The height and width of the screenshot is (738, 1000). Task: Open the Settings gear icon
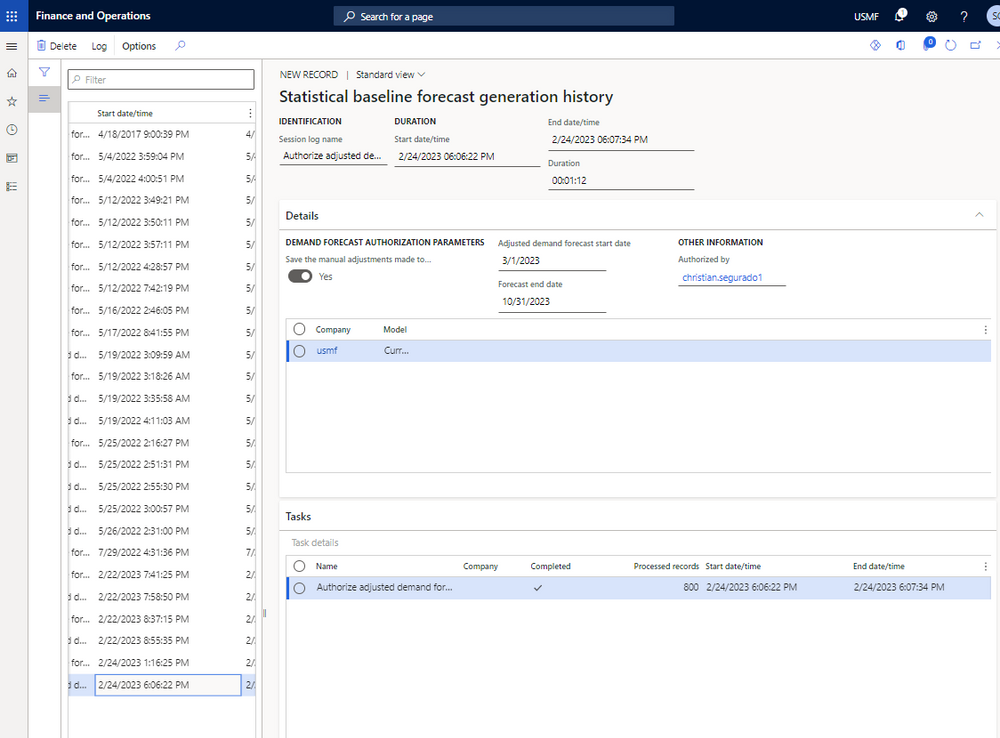pos(932,16)
